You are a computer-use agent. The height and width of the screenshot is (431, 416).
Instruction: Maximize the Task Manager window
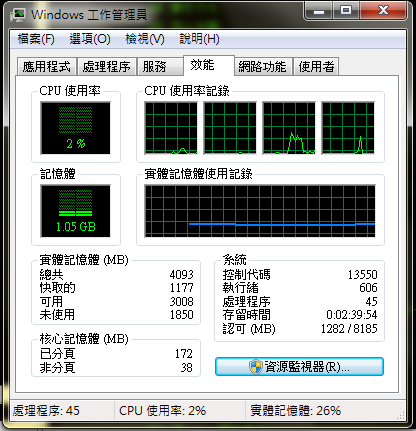[x=346, y=11]
